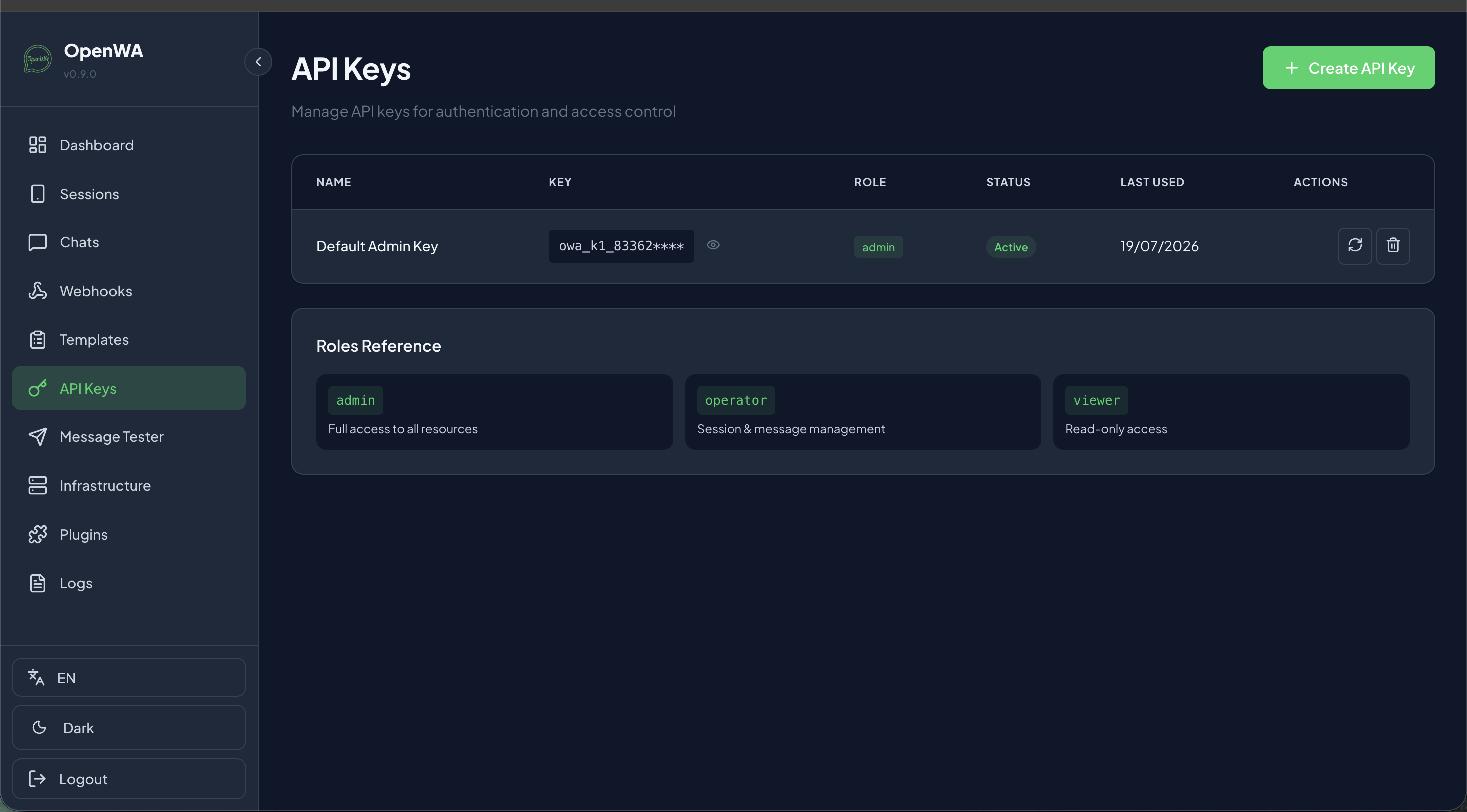Reveal the key with the eye icon

pyautogui.click(x=713, y=245)
